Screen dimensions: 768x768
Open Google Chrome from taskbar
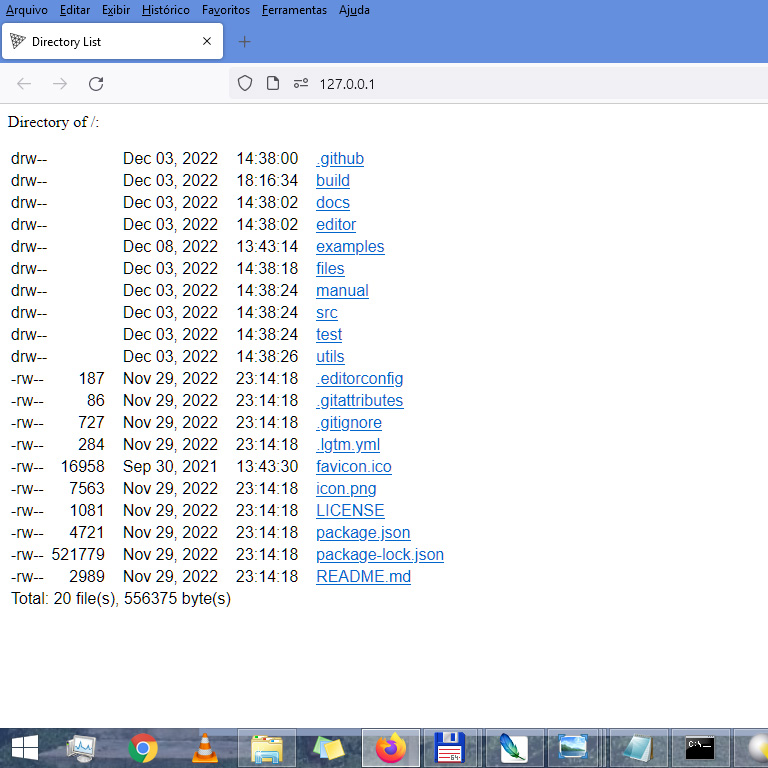[x=143, y=748]
